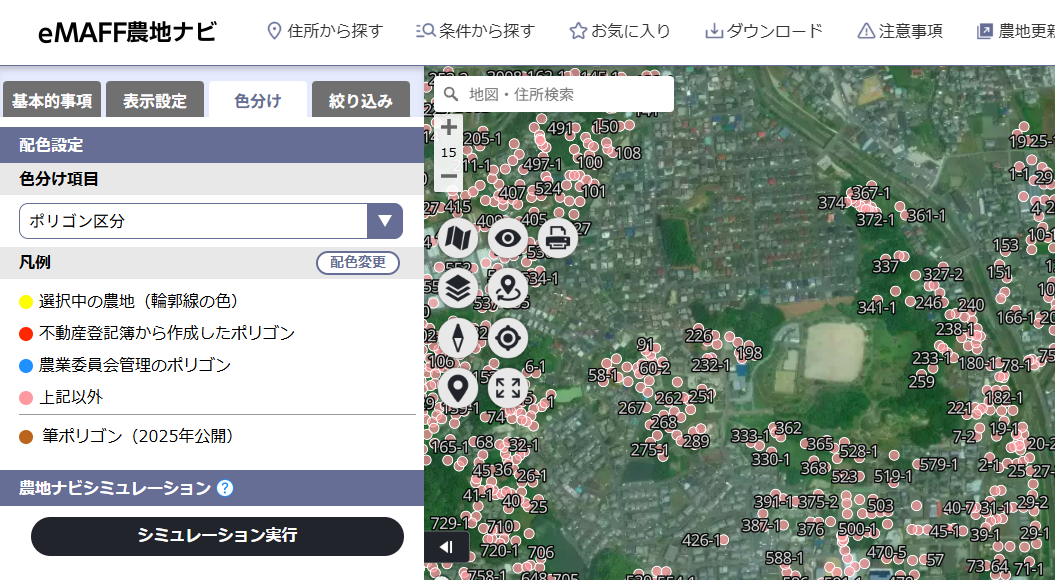Open the ダウンロード menu
This screenshot has width=1055, height=580.
tap(764, 31)
